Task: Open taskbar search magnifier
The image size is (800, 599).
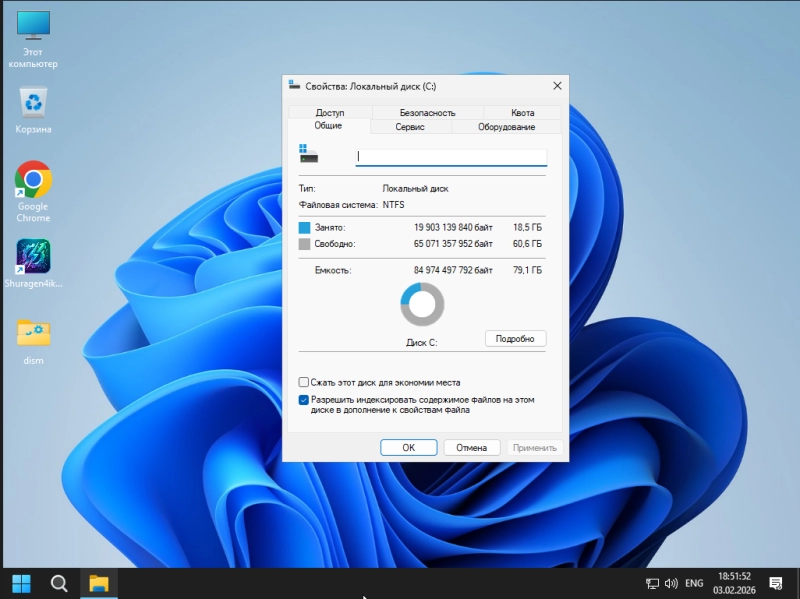Action: tap(59, 583)
